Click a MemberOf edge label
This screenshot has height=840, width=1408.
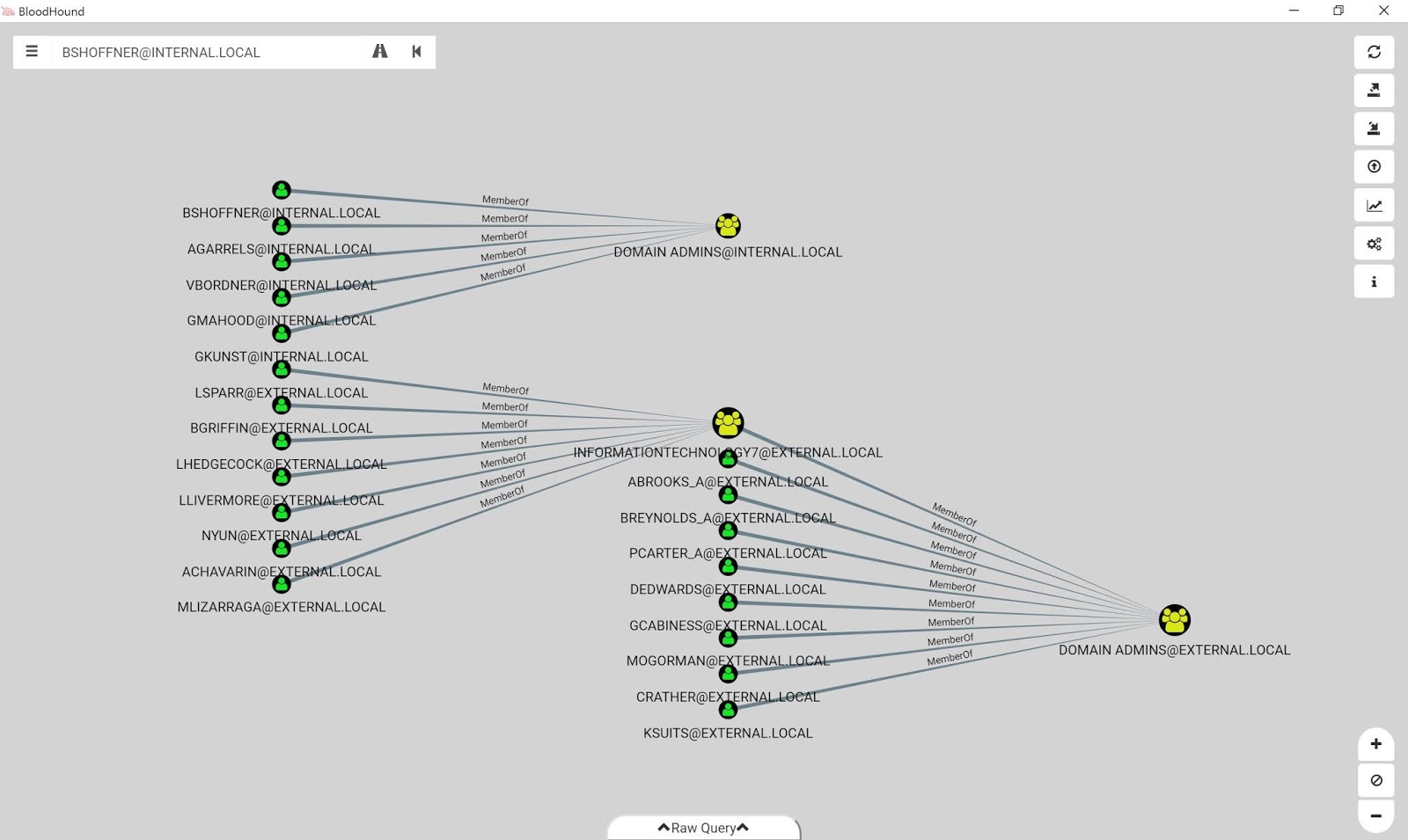click(x=505, y=201)
